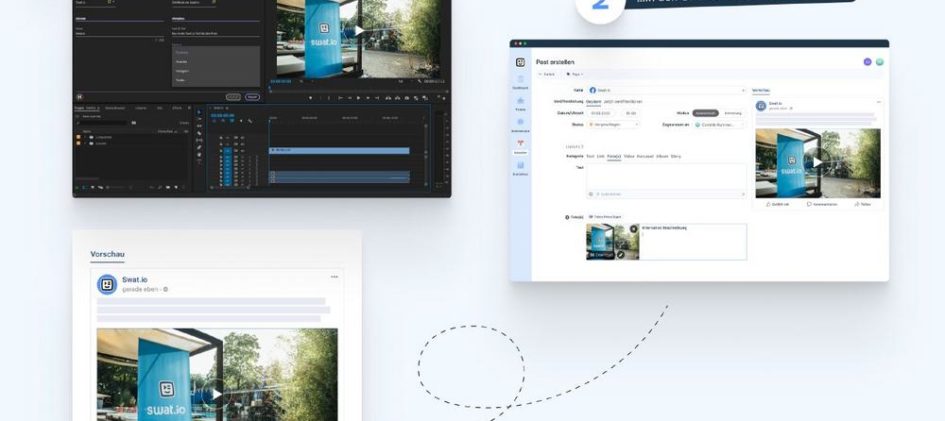Open emoji picker below the Text area
Viewport: 945px width, 421px height.
591,194
